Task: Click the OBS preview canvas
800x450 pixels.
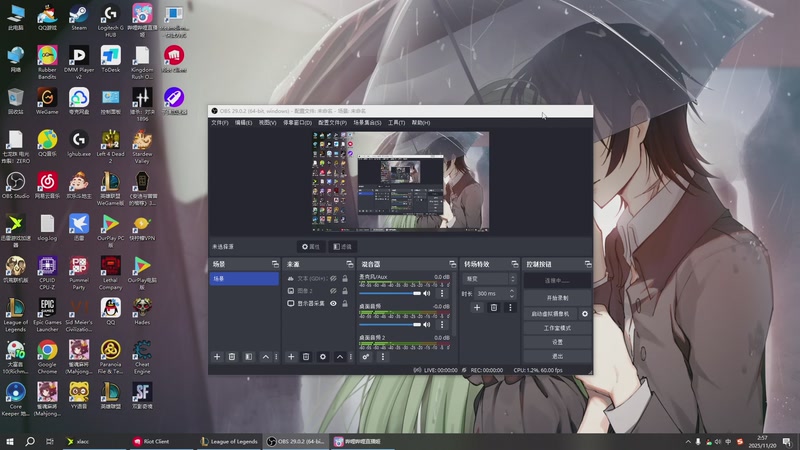Action: pos(401,182)
